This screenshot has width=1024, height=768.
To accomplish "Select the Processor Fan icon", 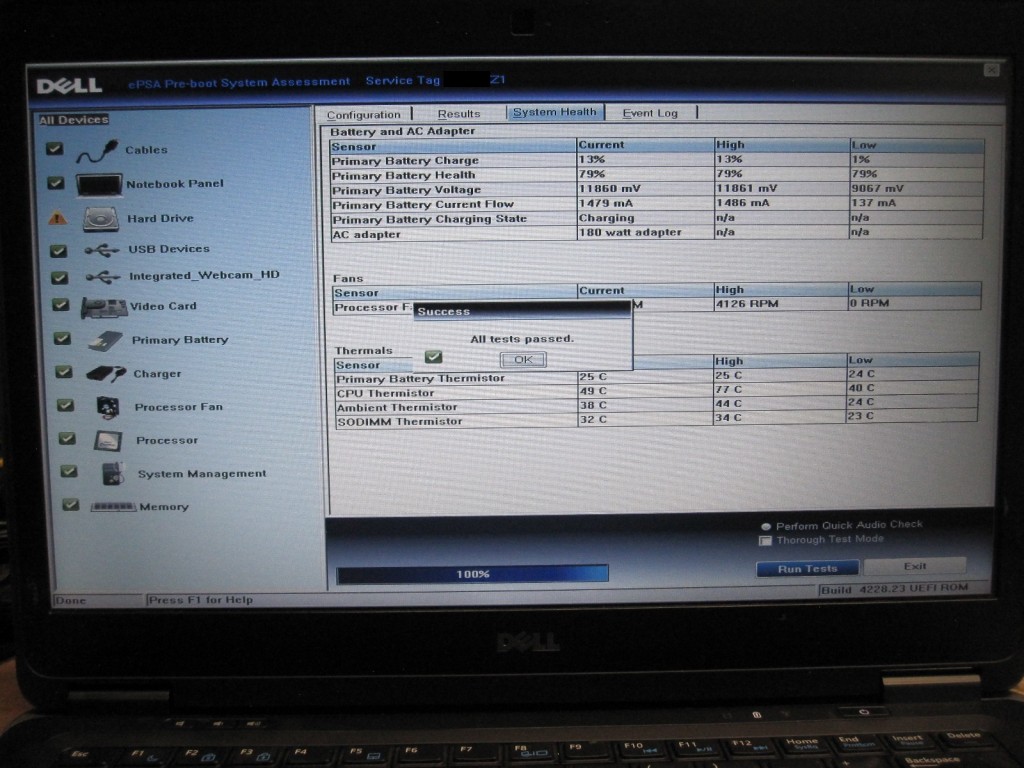I will click(x=108, y=407).
